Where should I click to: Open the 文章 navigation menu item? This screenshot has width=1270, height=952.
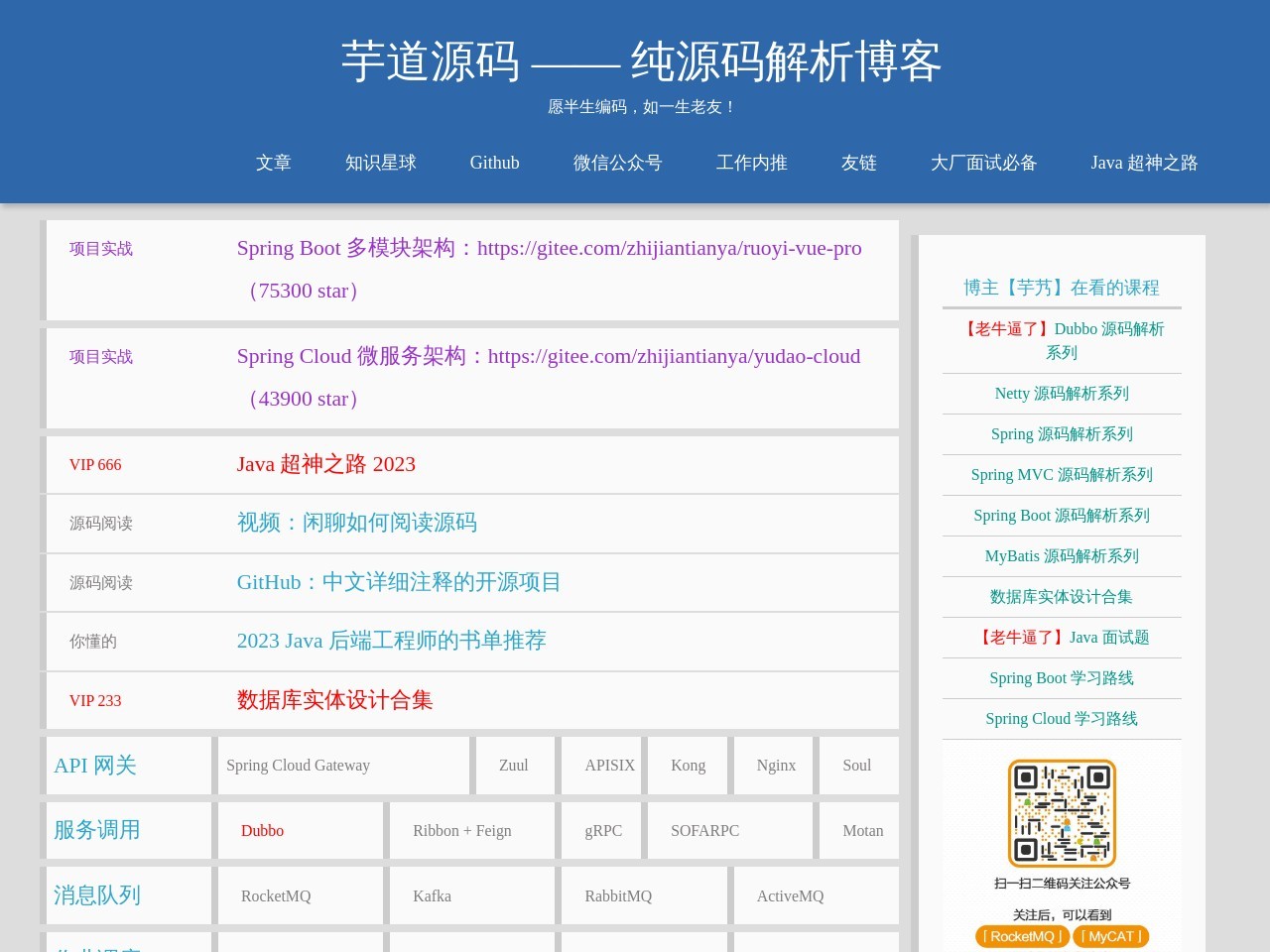[273, 163]
